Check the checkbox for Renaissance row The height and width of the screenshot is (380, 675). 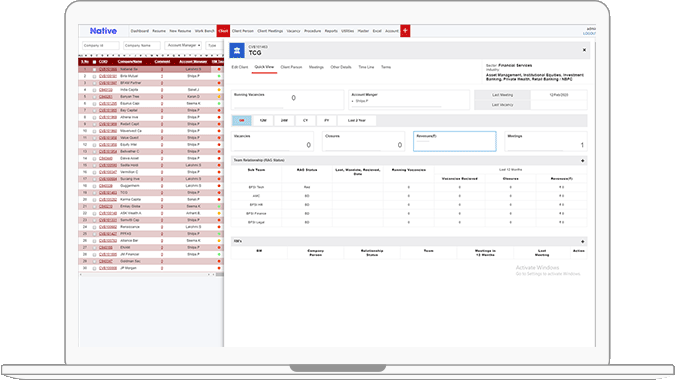(94, 227)
